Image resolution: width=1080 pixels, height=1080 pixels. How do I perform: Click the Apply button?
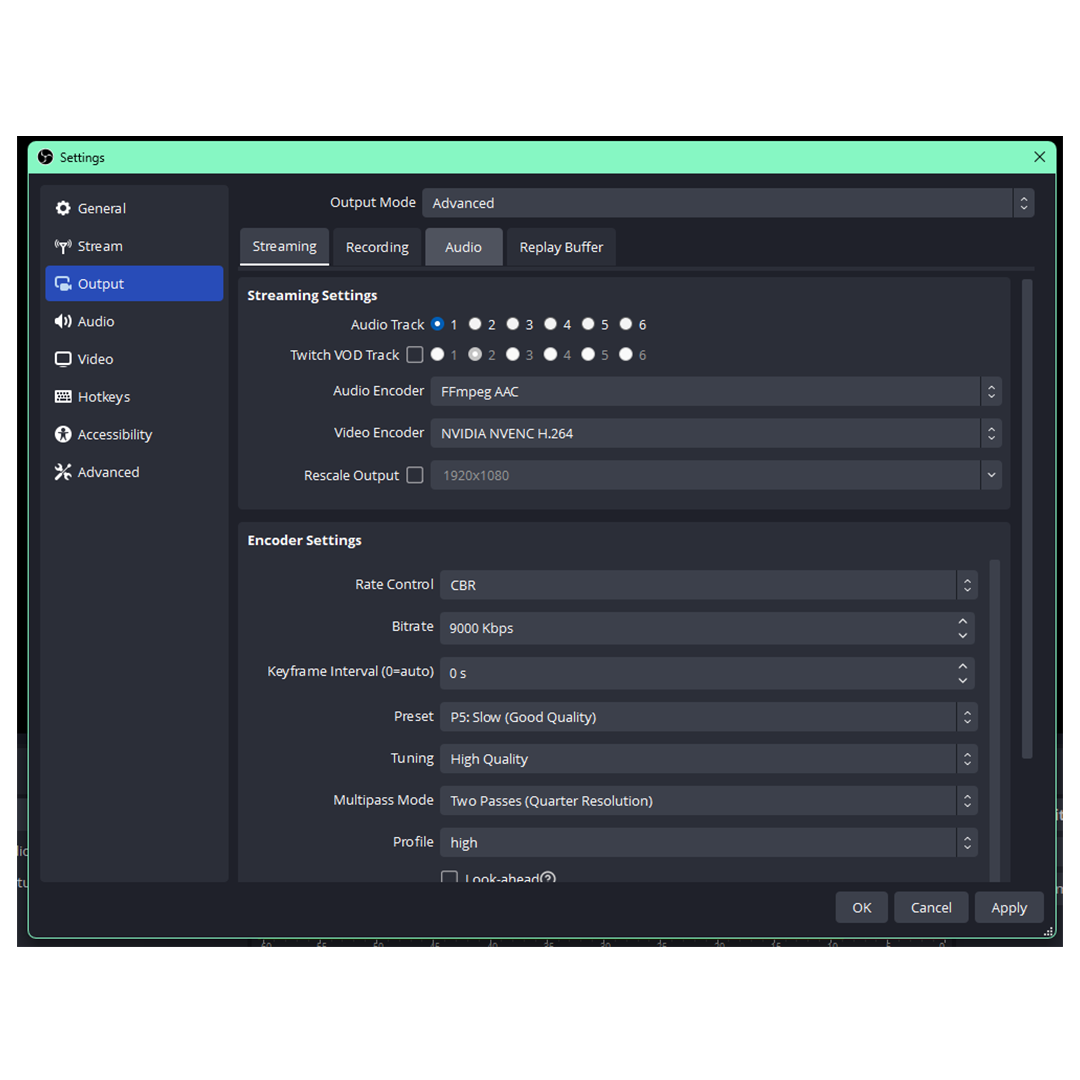(x=1009, y=907)
